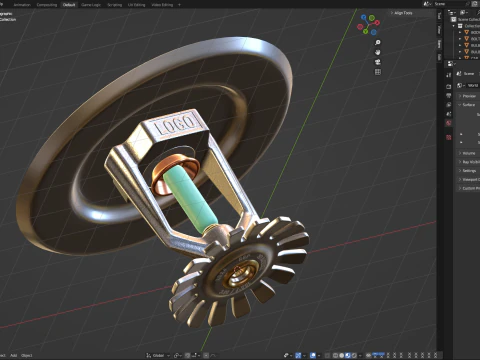Click the Scene Collection icon in outliner
Image resolution: width=480 pixels, height=360 pixels.
[x=454, y=19]
